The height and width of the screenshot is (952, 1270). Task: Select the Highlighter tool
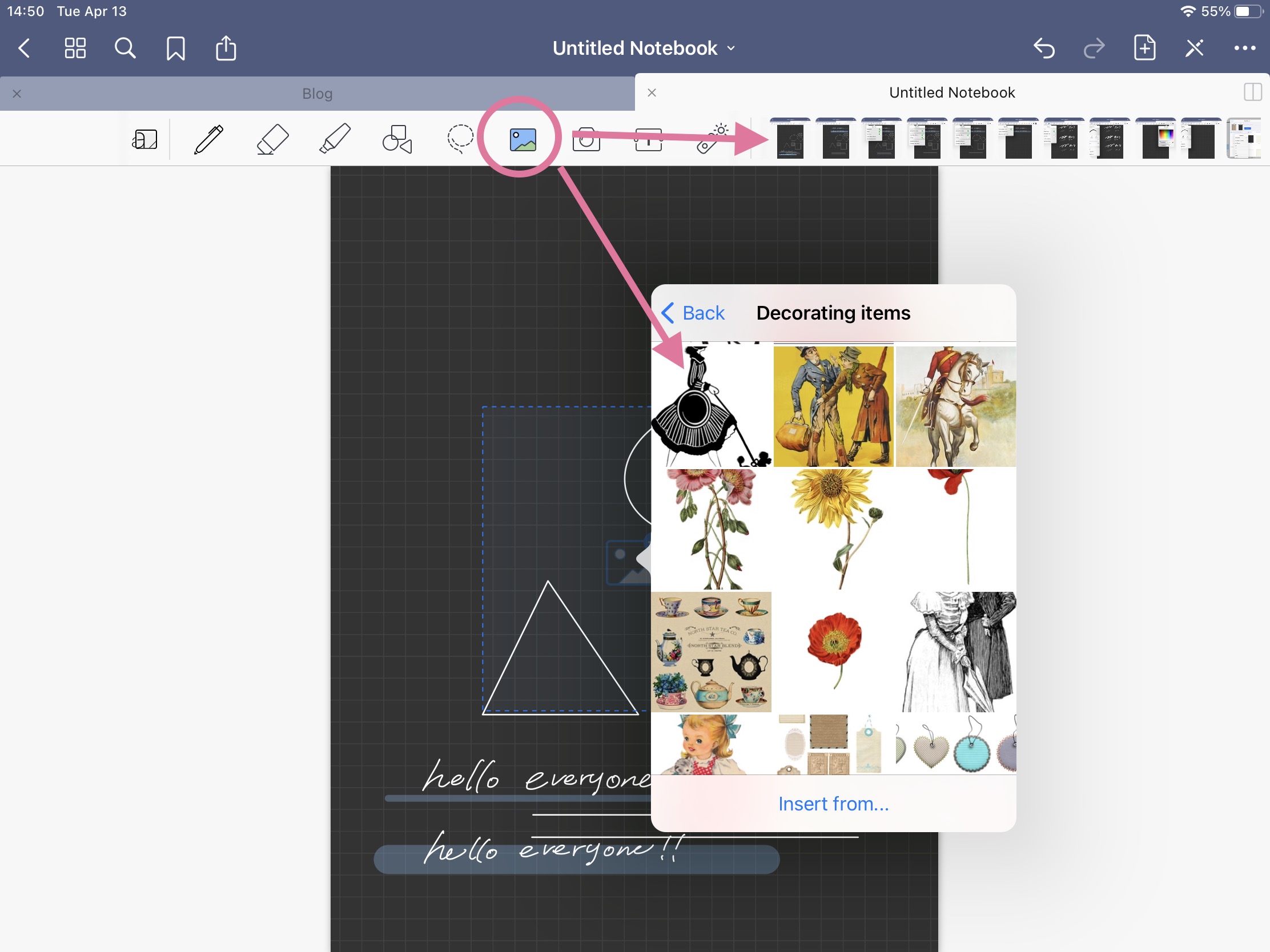[x=335, y=139]
